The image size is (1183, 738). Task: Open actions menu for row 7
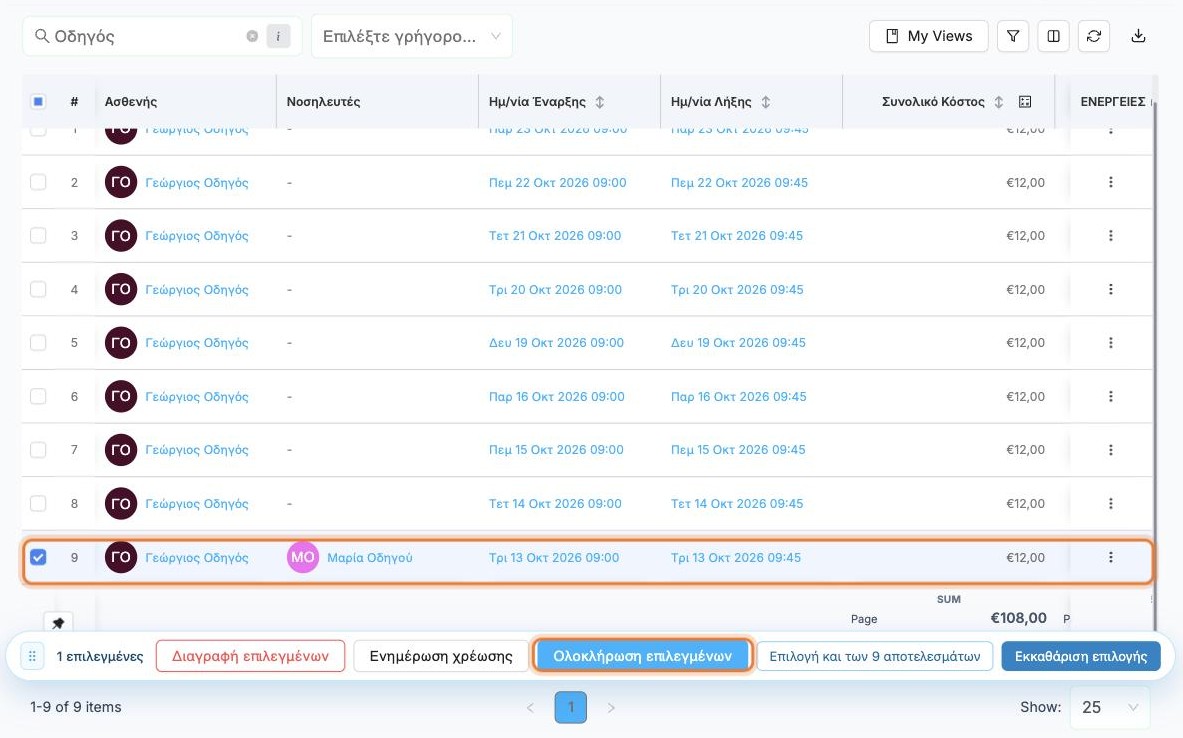pyautogui.click(x=1111, y=450)
